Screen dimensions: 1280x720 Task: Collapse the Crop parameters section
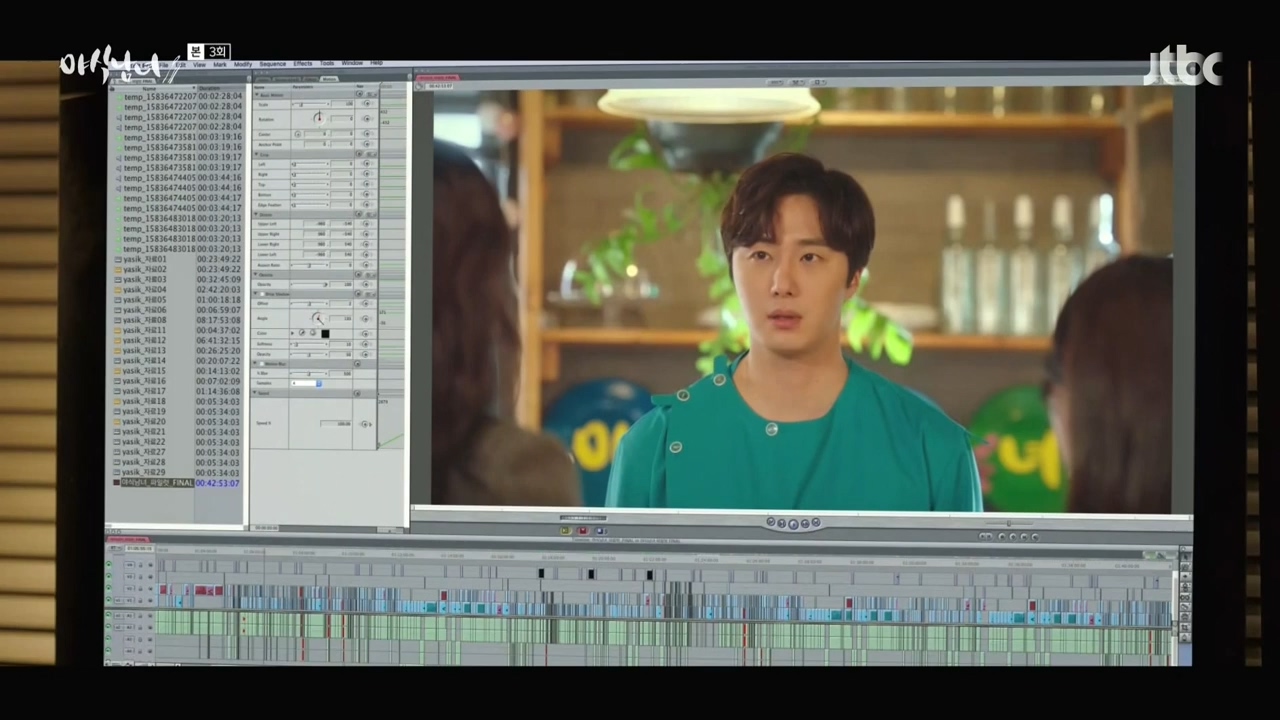pyautogui.click(x=256, y=154)
